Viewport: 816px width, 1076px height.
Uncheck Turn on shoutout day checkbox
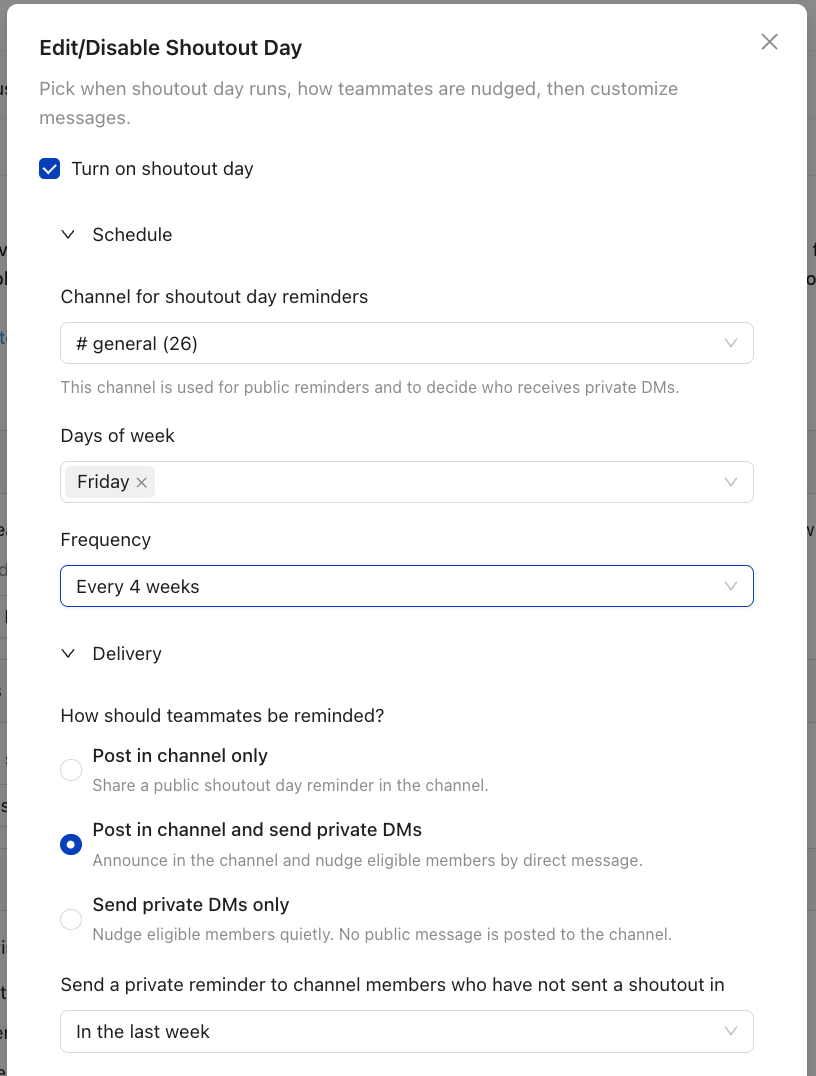49,169
